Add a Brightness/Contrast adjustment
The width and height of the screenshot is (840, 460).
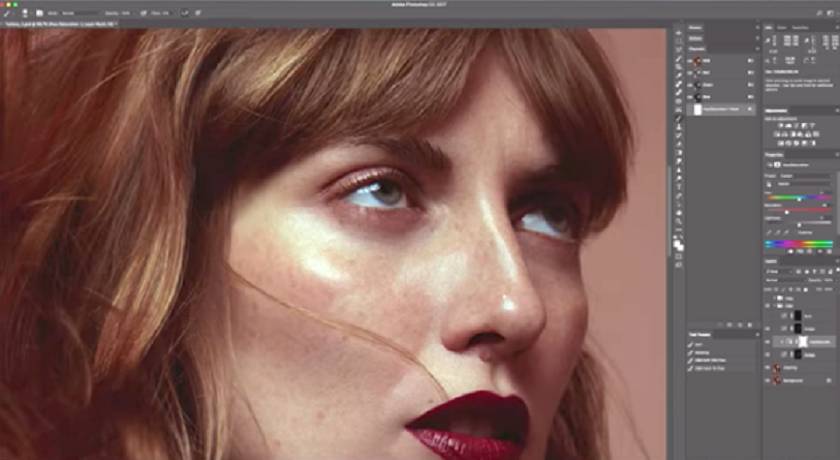point(781,126)
